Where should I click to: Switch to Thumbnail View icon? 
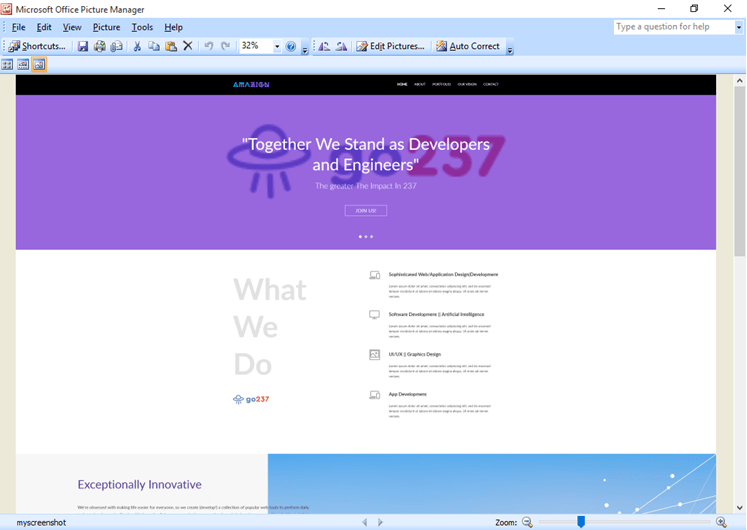[7, 65]
